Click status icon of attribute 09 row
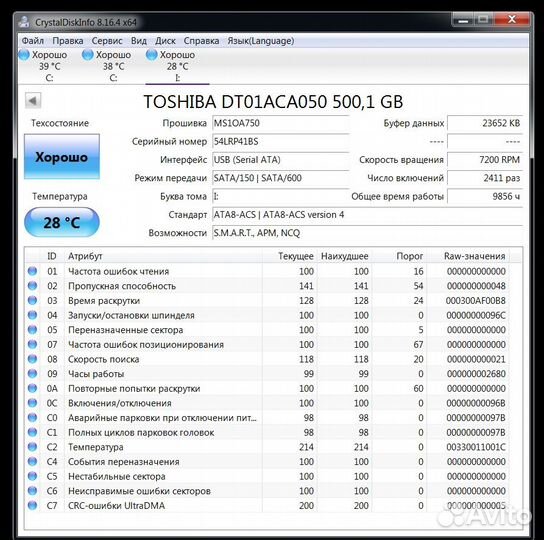 click(32, 373)
